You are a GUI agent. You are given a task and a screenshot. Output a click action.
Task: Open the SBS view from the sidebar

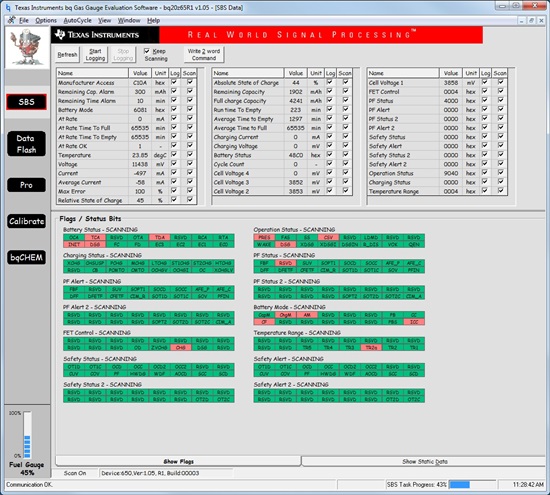[x=26, y=102]
